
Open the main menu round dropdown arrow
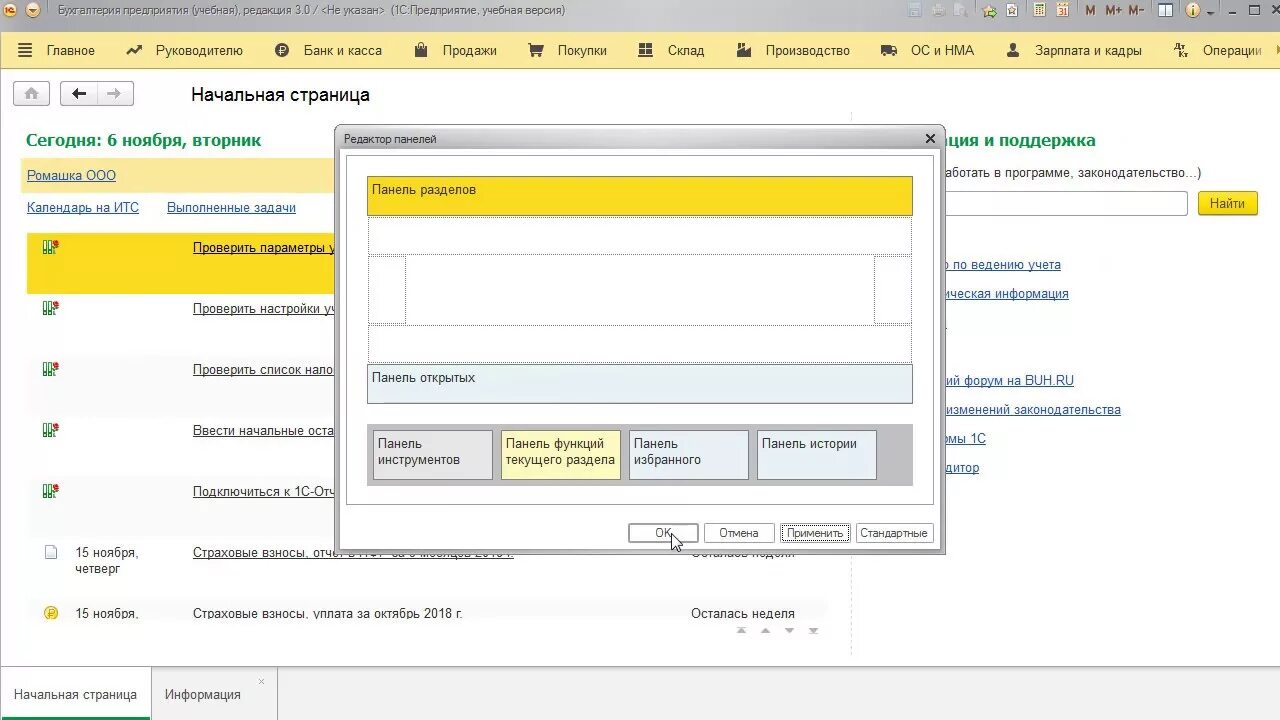click(33, 10)
